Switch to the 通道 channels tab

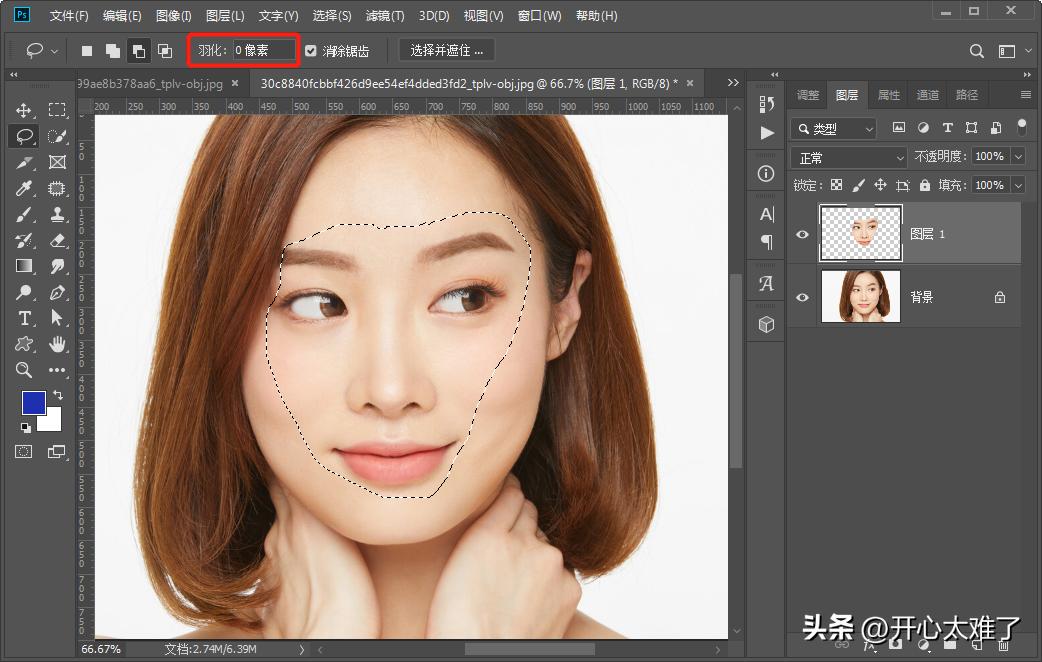point(926,94)
